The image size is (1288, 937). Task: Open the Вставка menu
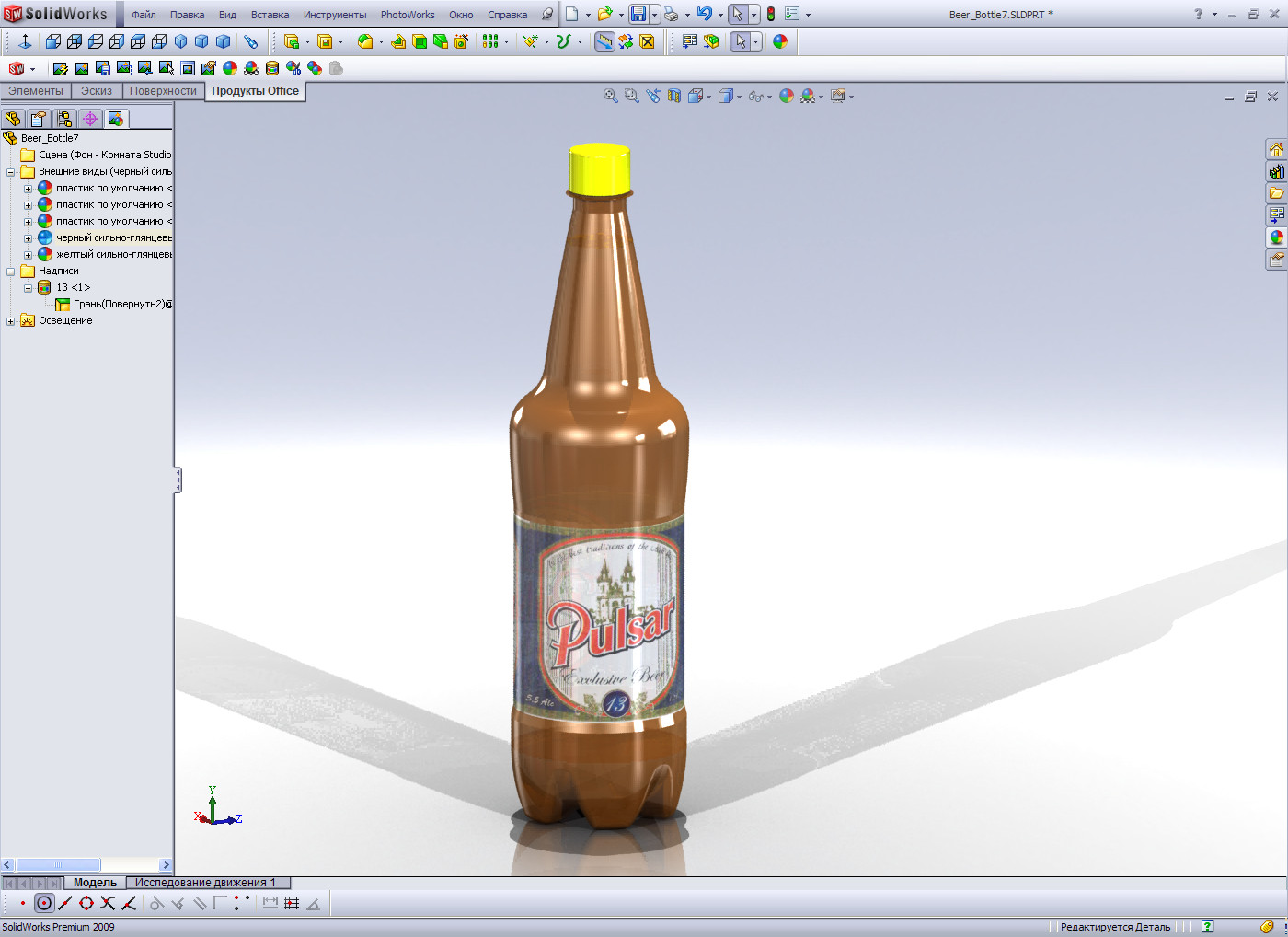tap(270, 15)
